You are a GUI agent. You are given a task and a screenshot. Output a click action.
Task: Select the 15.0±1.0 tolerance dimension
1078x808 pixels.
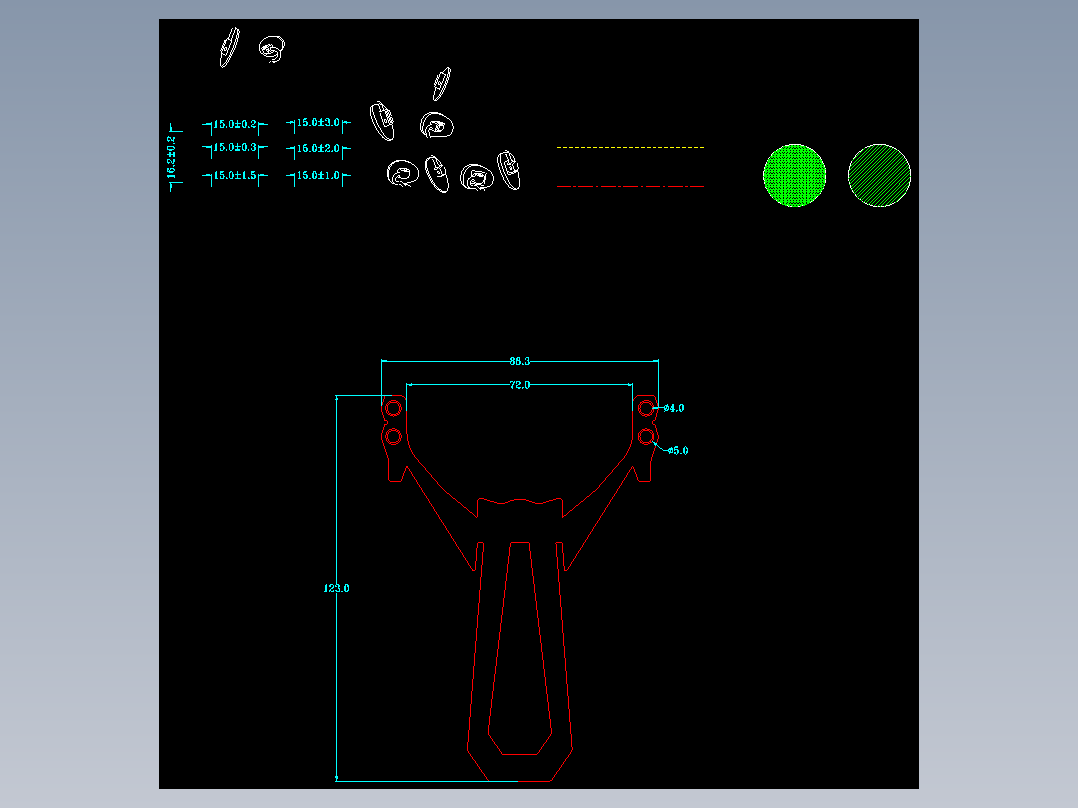(x=318, y=176)
